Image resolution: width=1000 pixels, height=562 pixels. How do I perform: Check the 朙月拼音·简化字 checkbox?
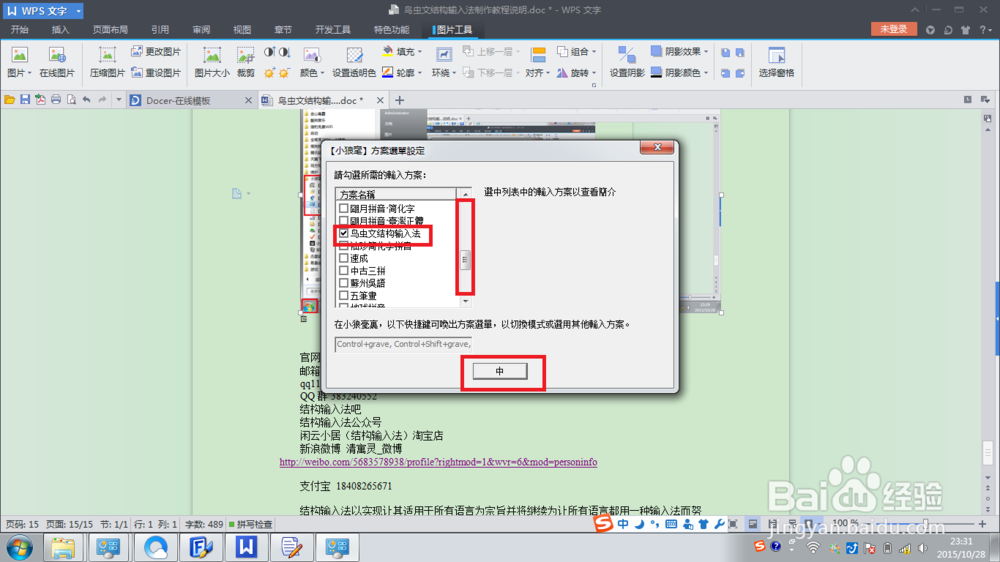tap(344, 208)
